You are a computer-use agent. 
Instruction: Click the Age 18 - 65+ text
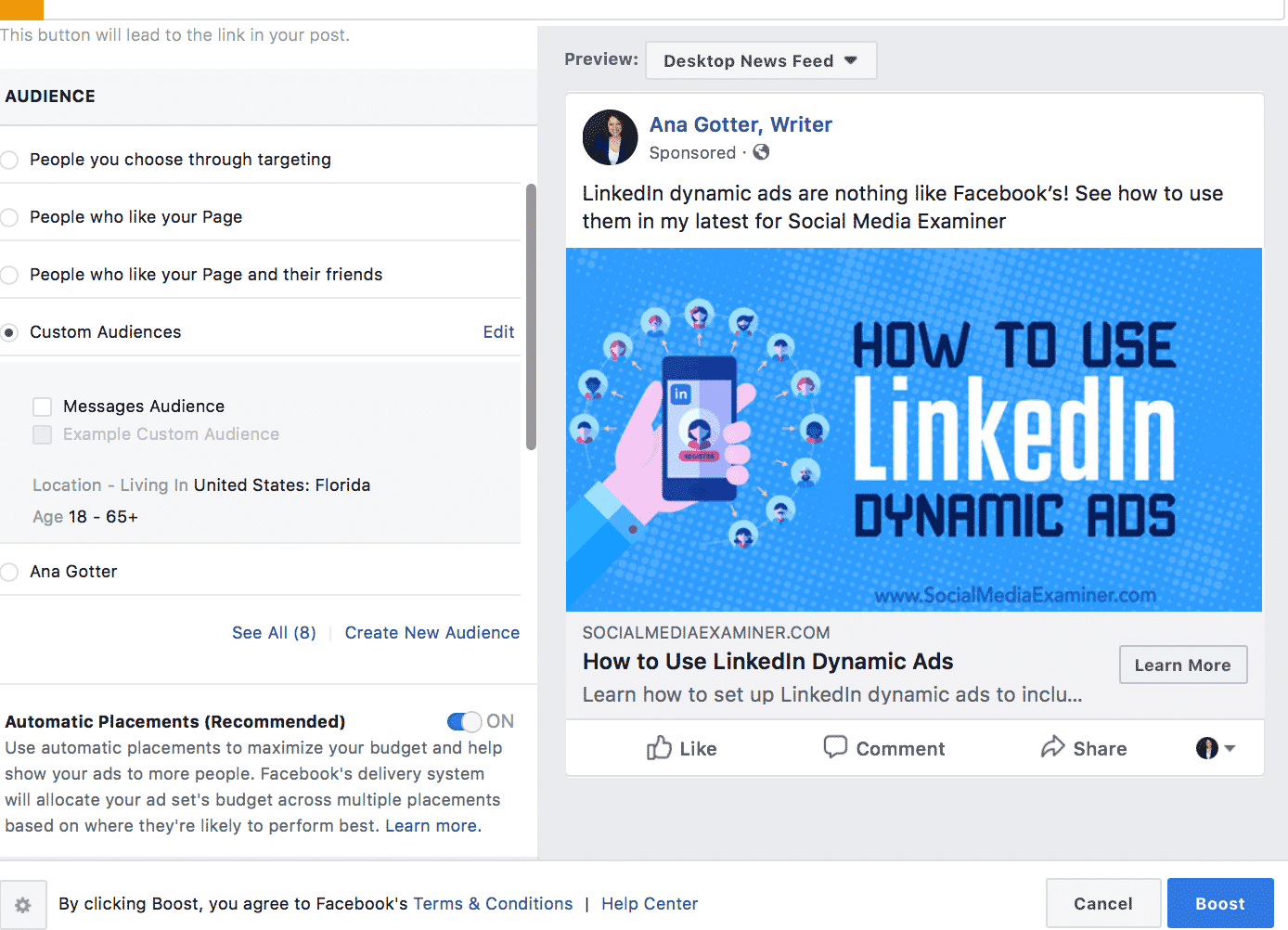(85, 517)
